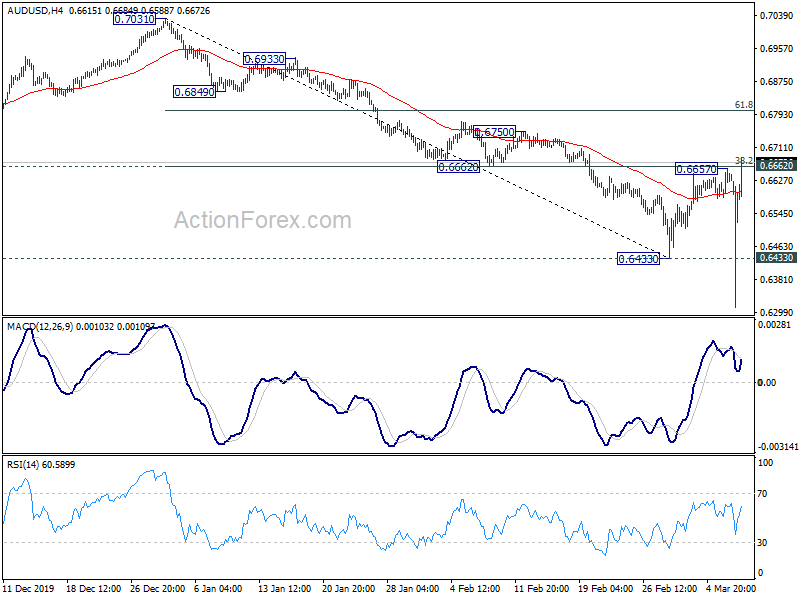The height and width of the screenshot is (600, 800).
Task: Click the 11 Feb 20:00 date label
Action: [541, 588]
